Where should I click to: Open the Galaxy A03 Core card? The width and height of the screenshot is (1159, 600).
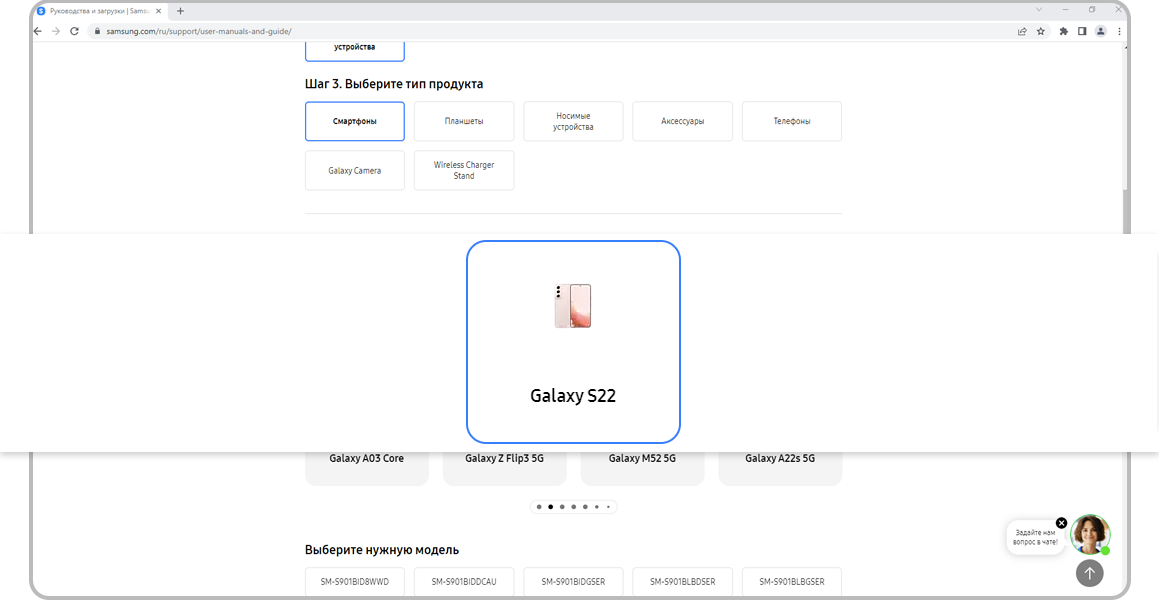click(367, 468)
